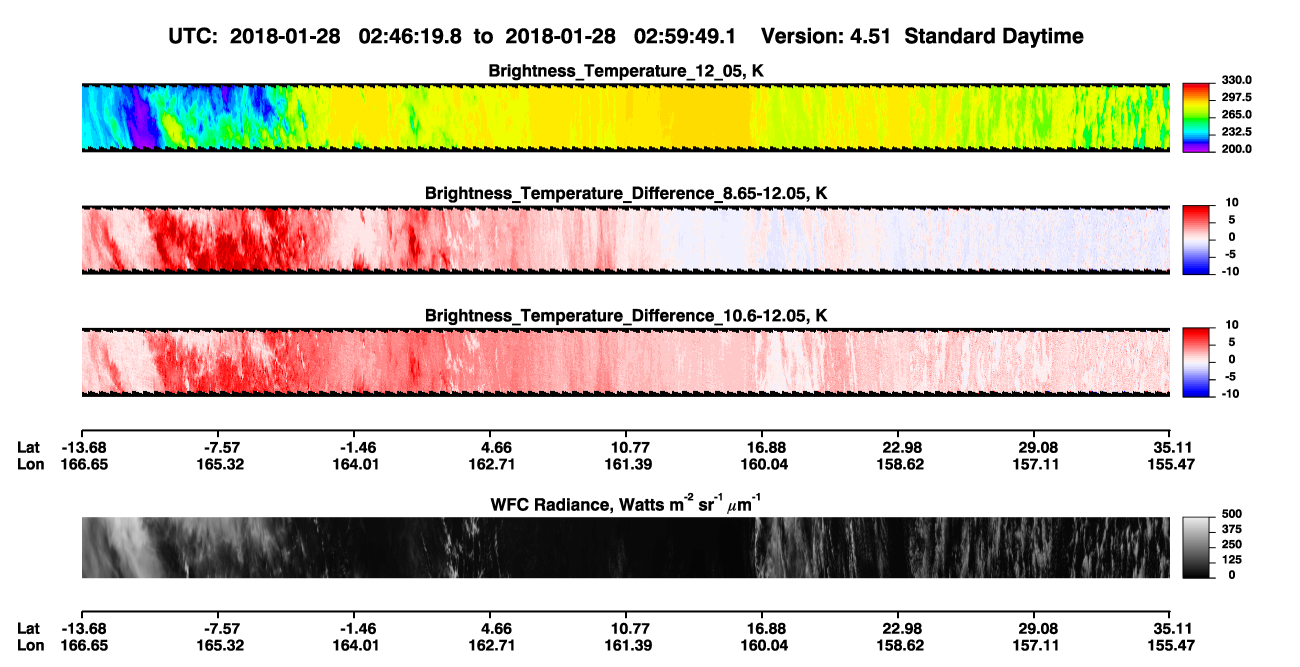
Task: Select the Brightness_Temperature_Difference_8.65-12.05 title
Action: [626, 194]
